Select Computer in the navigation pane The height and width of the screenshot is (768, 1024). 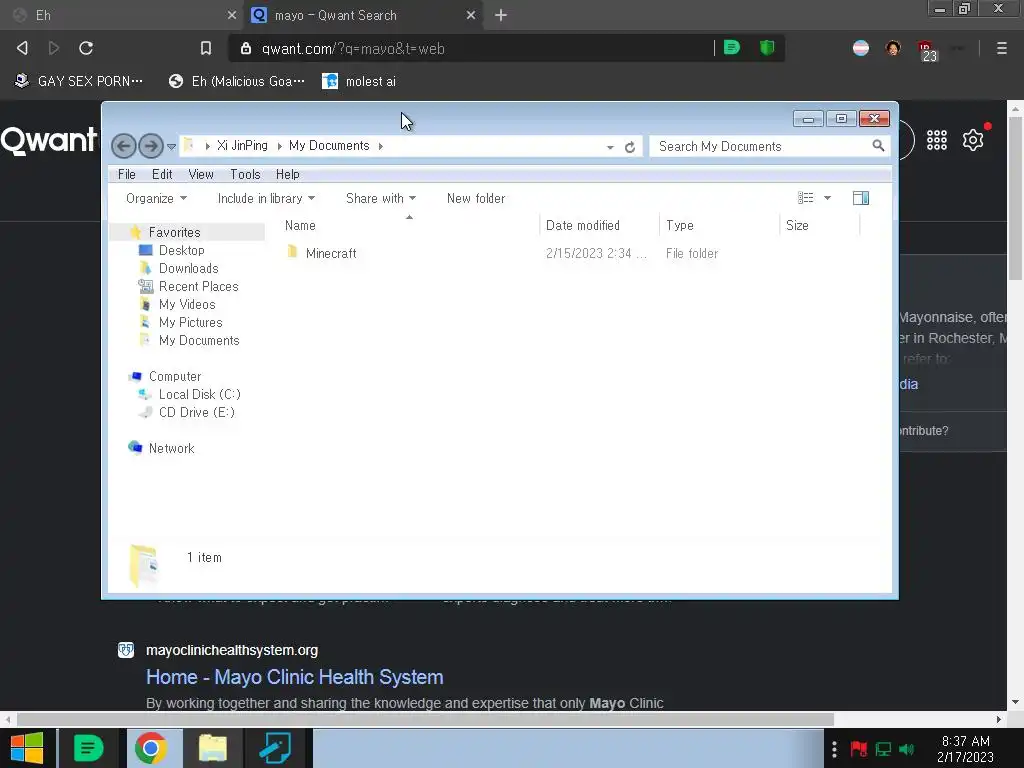tap(175, 377)
